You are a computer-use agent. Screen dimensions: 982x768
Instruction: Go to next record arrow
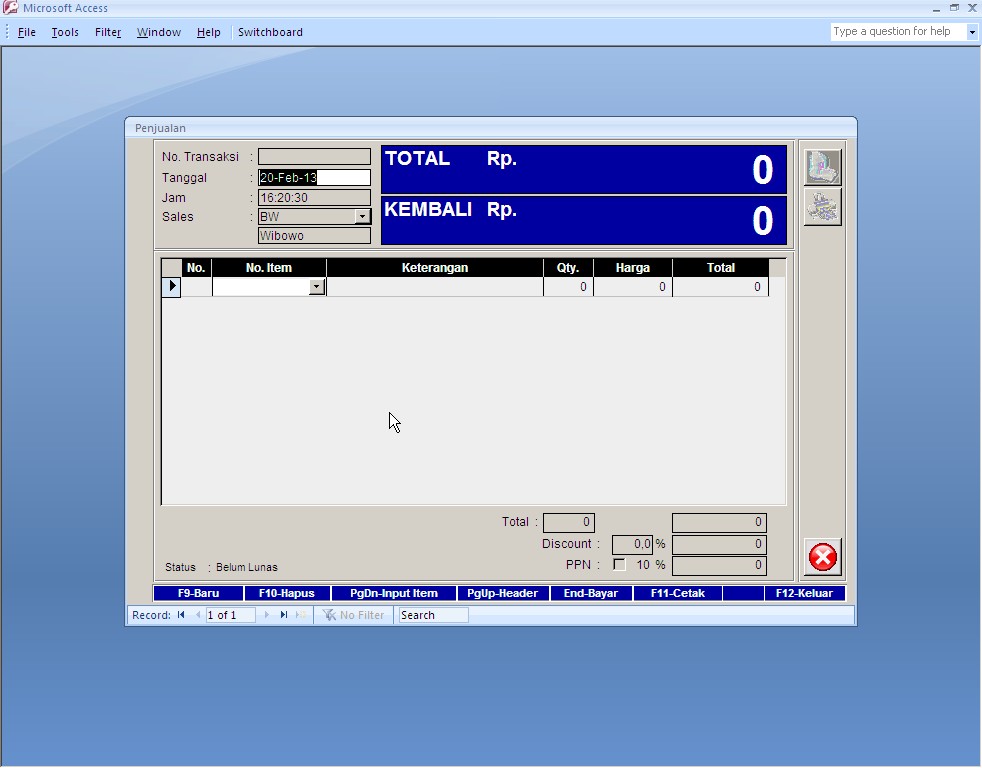pyautogui.click(x=267, y=615)
